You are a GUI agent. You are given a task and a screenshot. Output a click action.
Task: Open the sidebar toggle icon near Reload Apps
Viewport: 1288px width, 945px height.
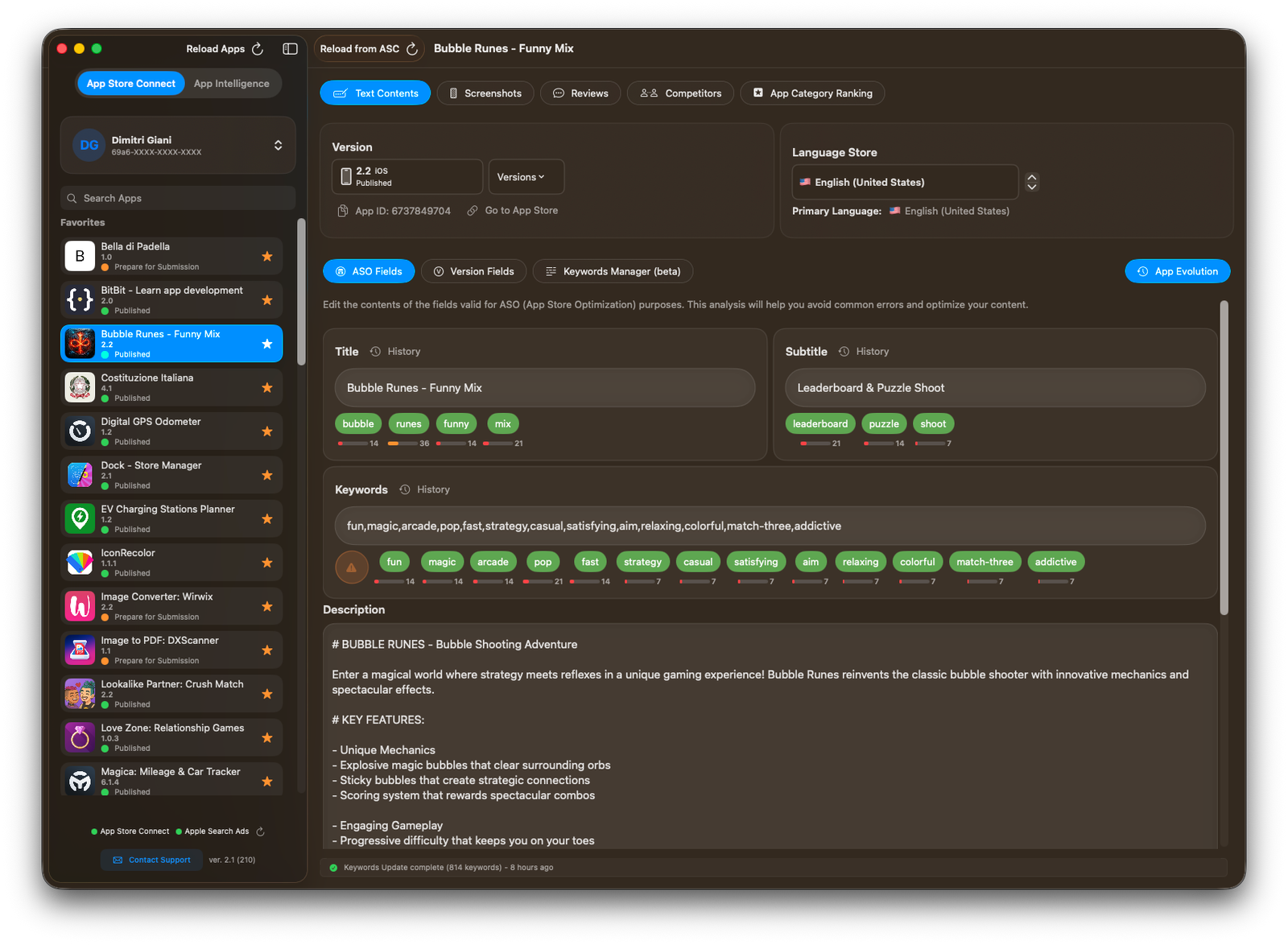click(x=288, y=48)
